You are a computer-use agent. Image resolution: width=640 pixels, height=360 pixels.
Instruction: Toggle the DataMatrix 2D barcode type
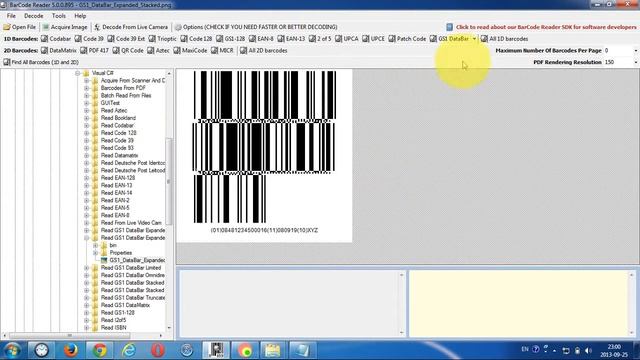[x=59, y=51]
